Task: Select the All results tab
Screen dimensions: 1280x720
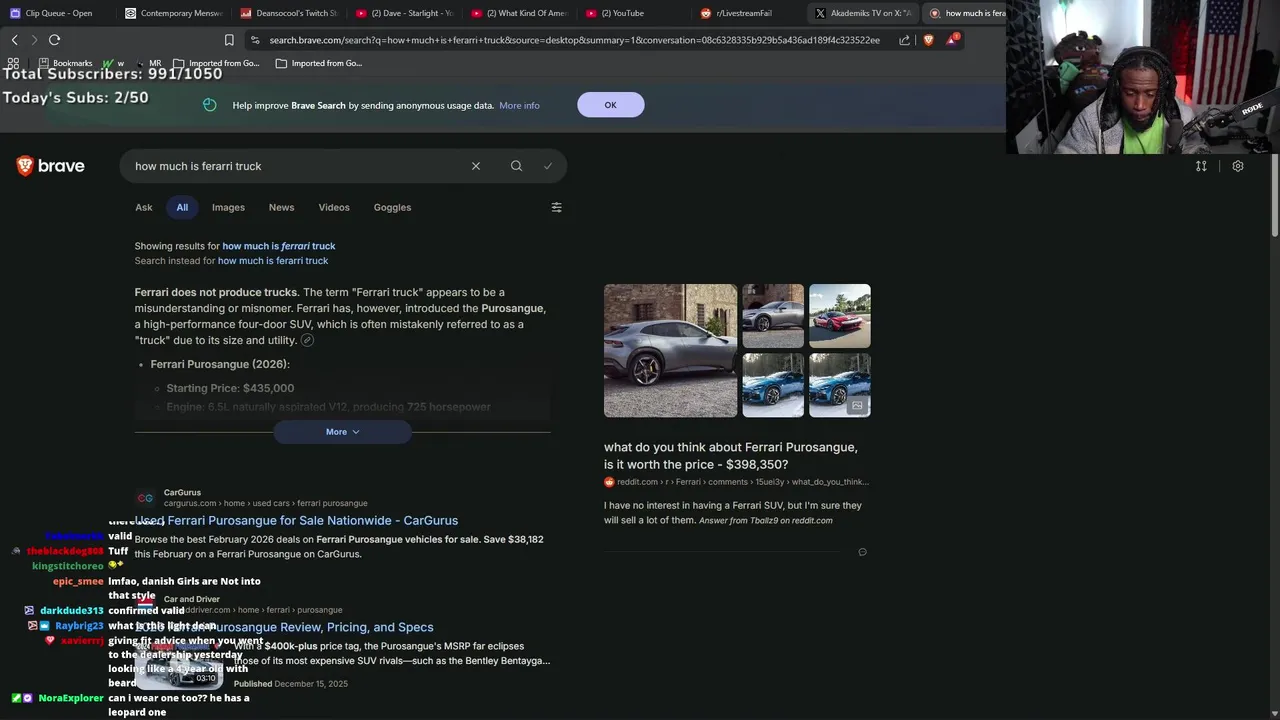Action: point(182,207)
